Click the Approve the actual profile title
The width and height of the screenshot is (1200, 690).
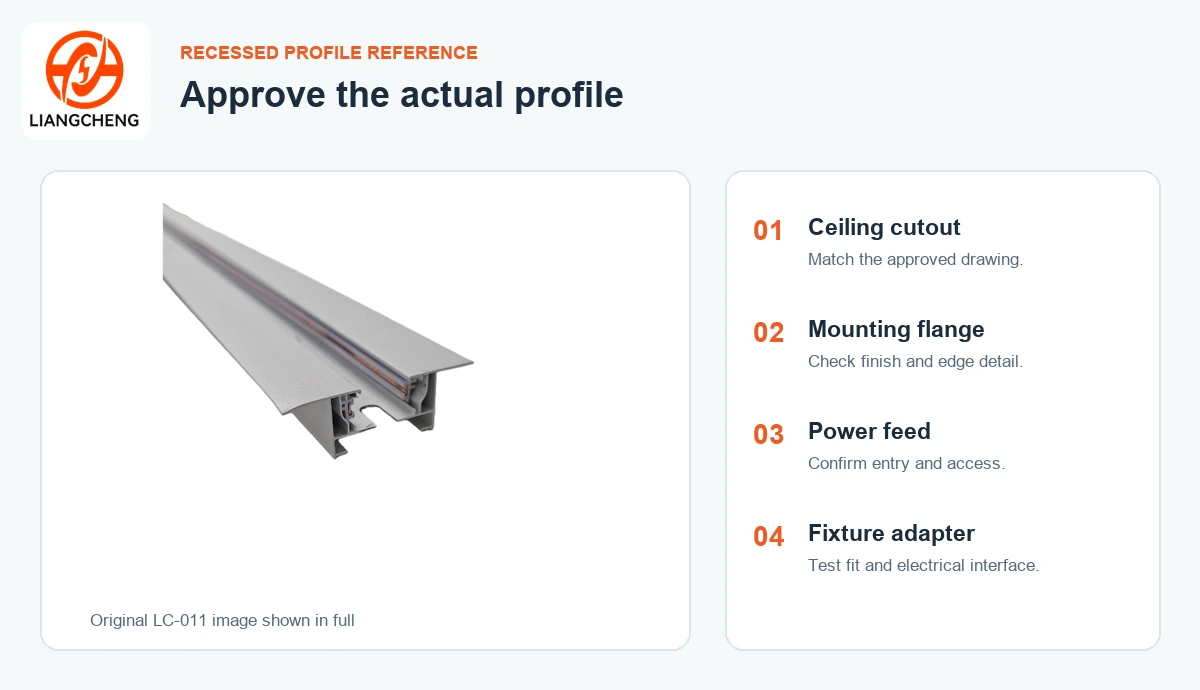[402, 94]
